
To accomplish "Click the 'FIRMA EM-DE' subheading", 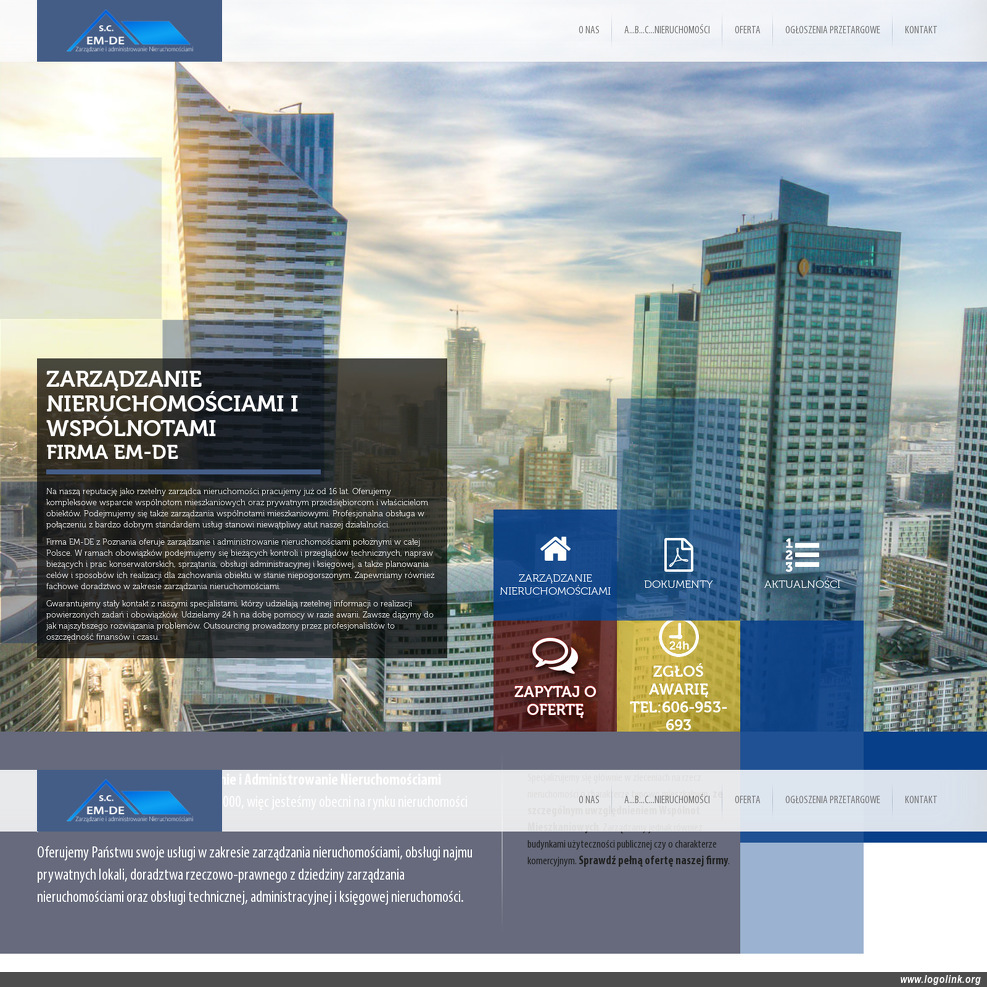I will point(112,452).
